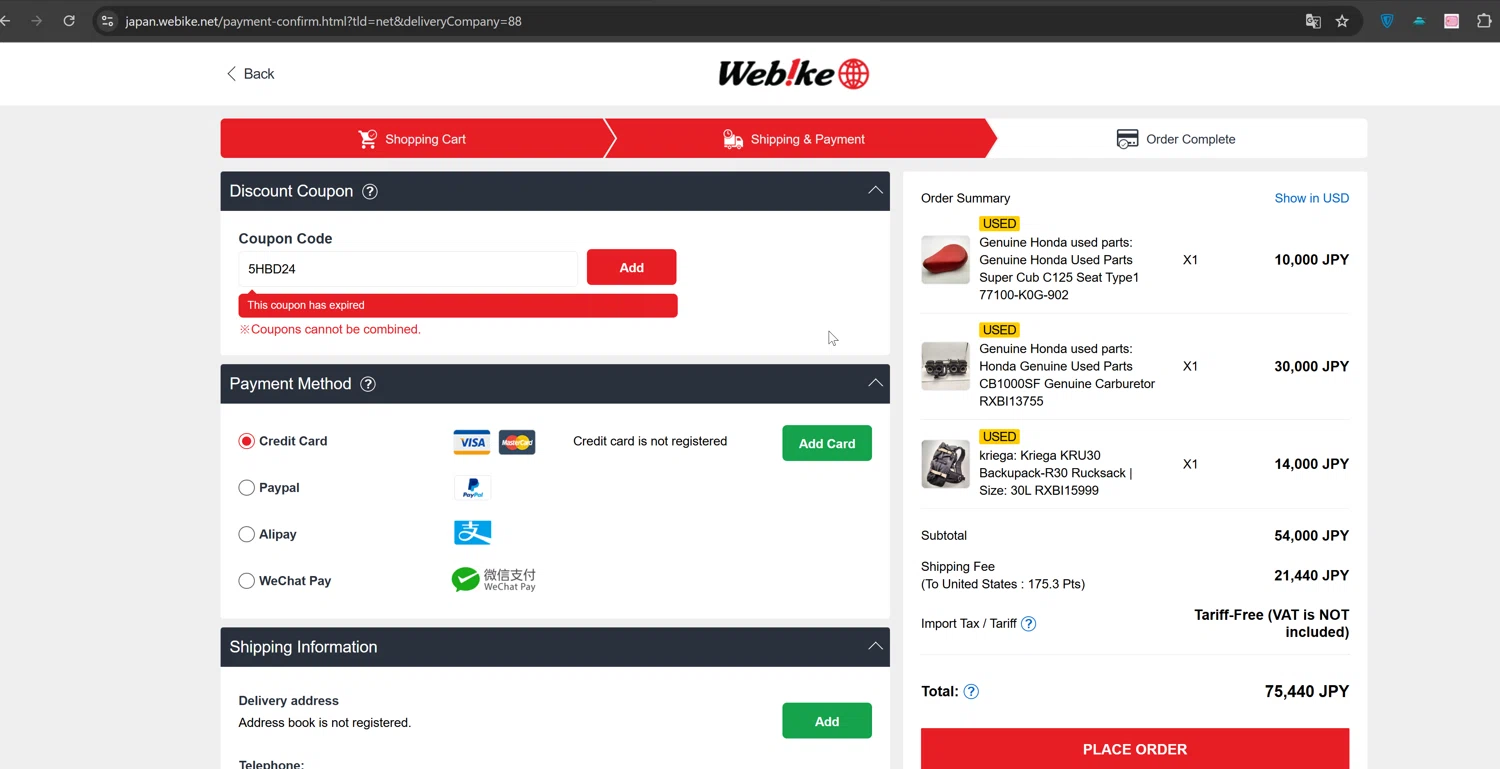The width and height of the screenshot is (1500, 769).
Task: Click the browser address bar URL
Action: [x=323, y=21]
